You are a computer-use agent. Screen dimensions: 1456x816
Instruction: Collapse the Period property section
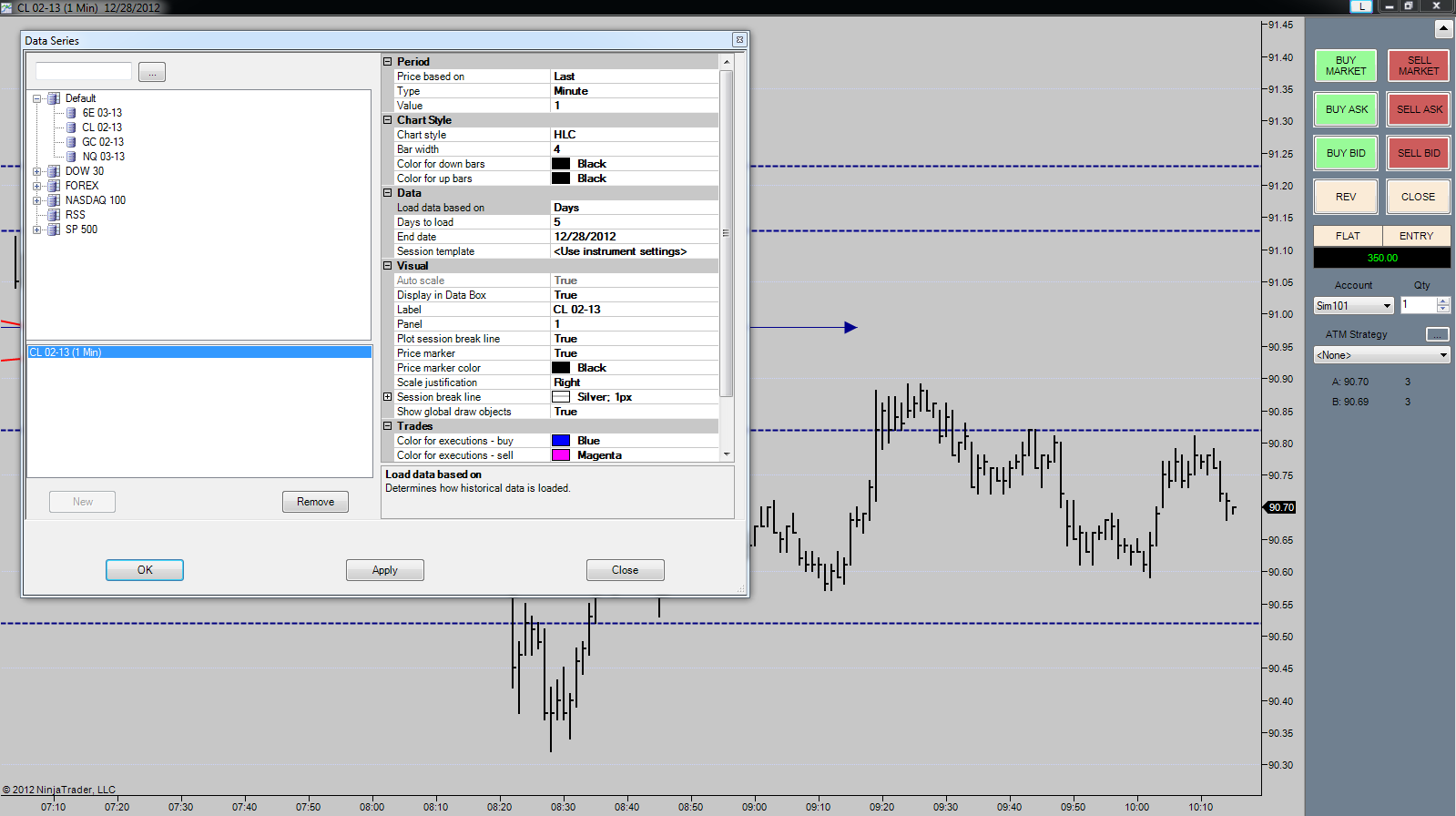click(x=388, y=62)
